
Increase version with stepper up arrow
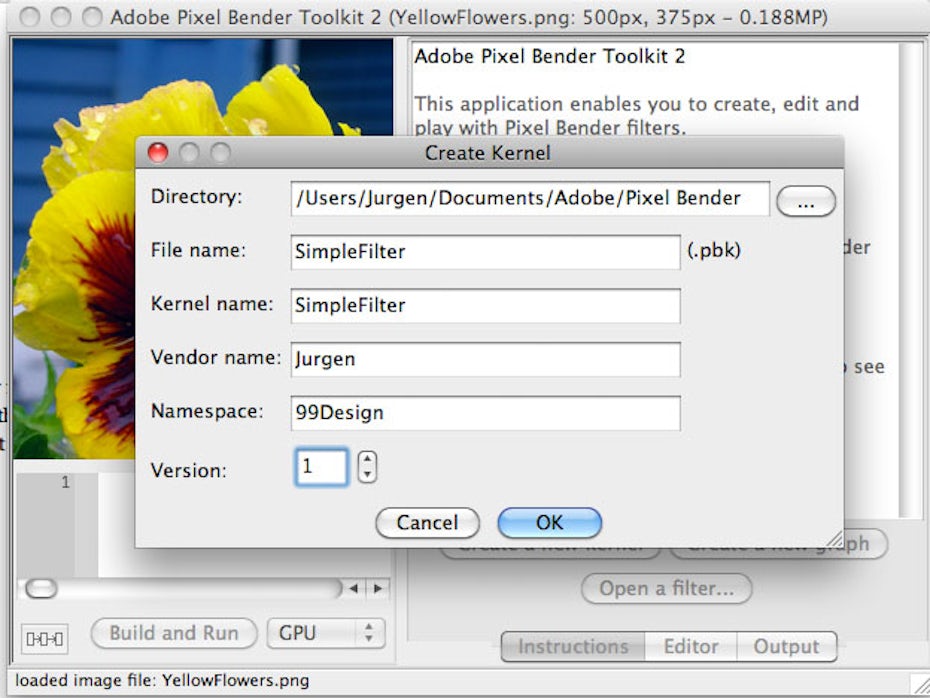(x=367, y=459)
